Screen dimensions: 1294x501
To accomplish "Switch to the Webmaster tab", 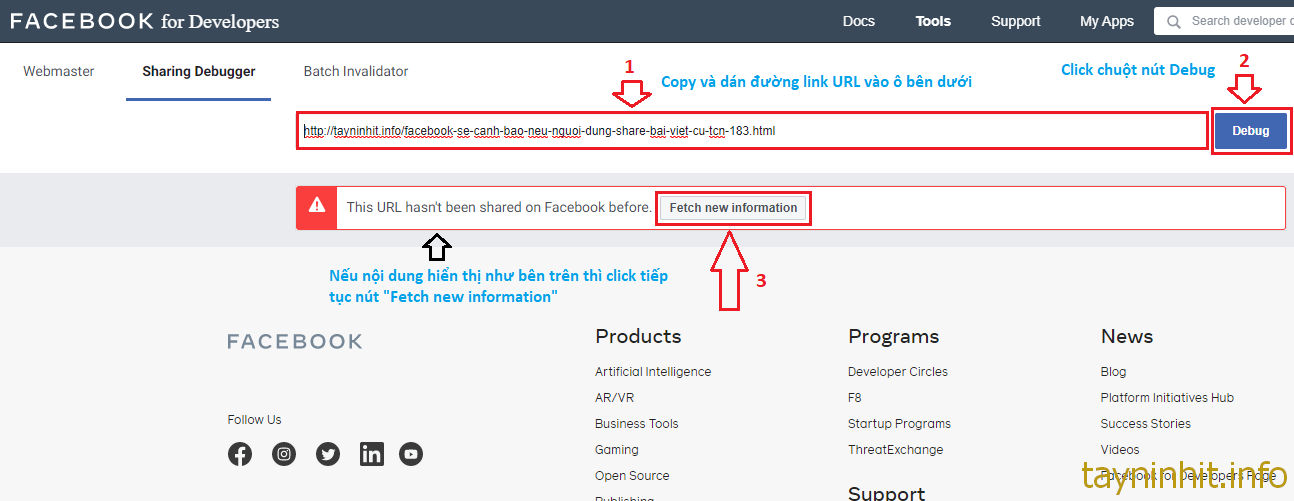I will tap(59, 72).
